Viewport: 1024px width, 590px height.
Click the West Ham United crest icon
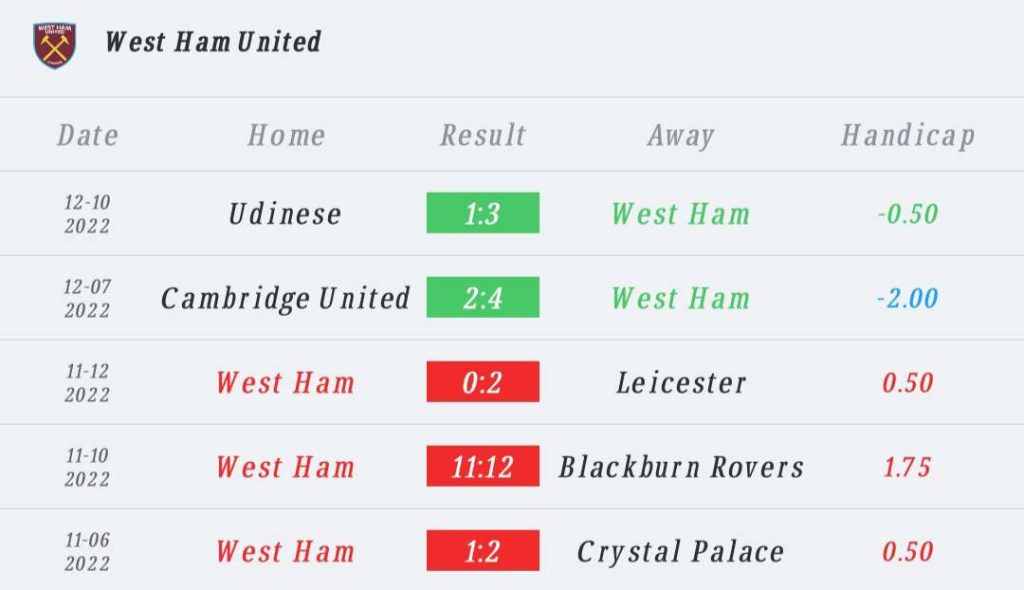click(54, 44)
